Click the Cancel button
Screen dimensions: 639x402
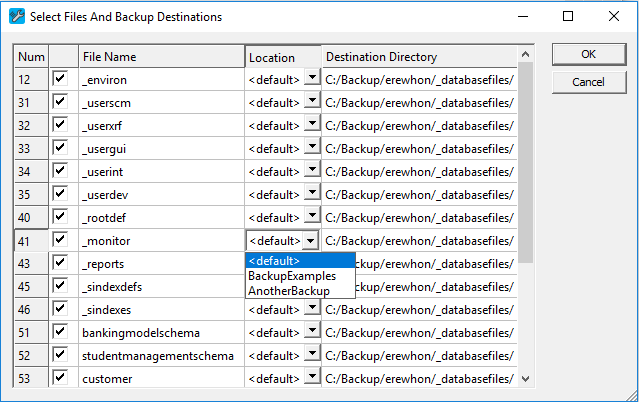coord(588,81)
